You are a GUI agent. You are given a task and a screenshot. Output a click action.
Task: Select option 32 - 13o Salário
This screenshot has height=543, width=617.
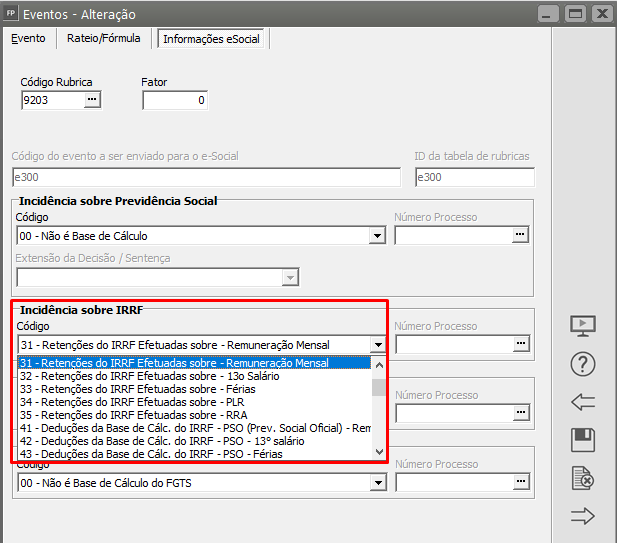pyautogui.click(x=150, y=376)
